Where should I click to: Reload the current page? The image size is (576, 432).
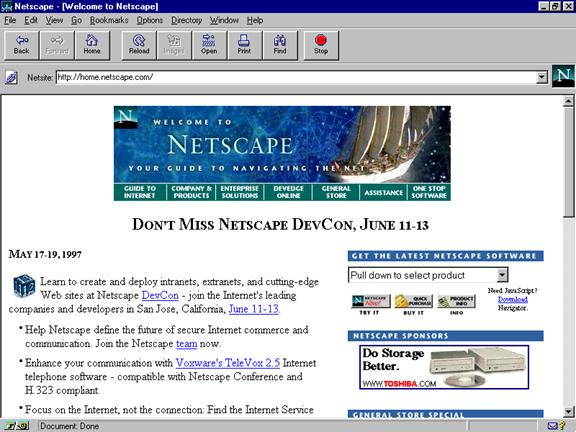139,45
